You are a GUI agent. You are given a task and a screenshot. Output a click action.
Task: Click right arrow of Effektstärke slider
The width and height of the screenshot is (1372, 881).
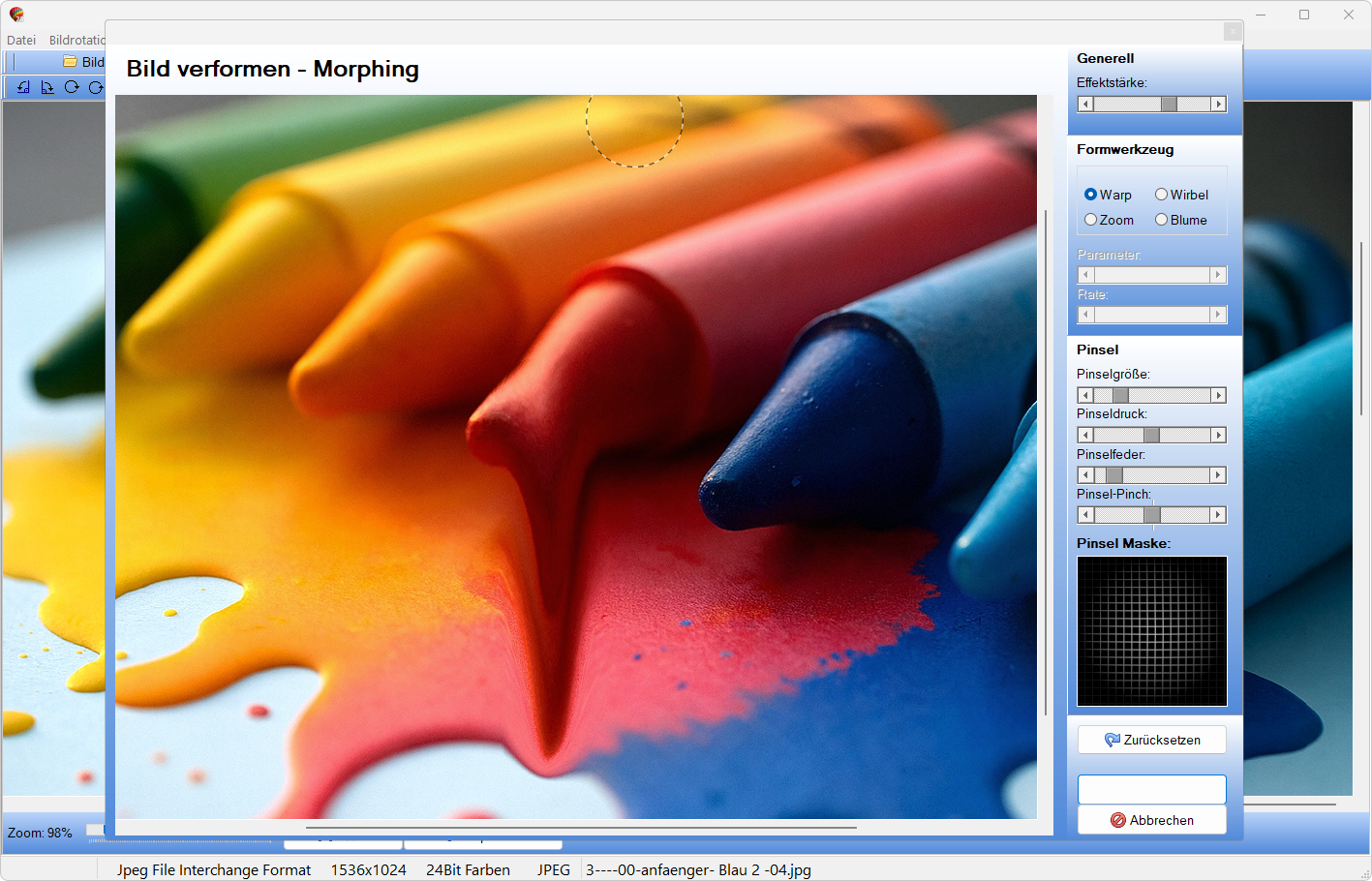[1219, 105]
